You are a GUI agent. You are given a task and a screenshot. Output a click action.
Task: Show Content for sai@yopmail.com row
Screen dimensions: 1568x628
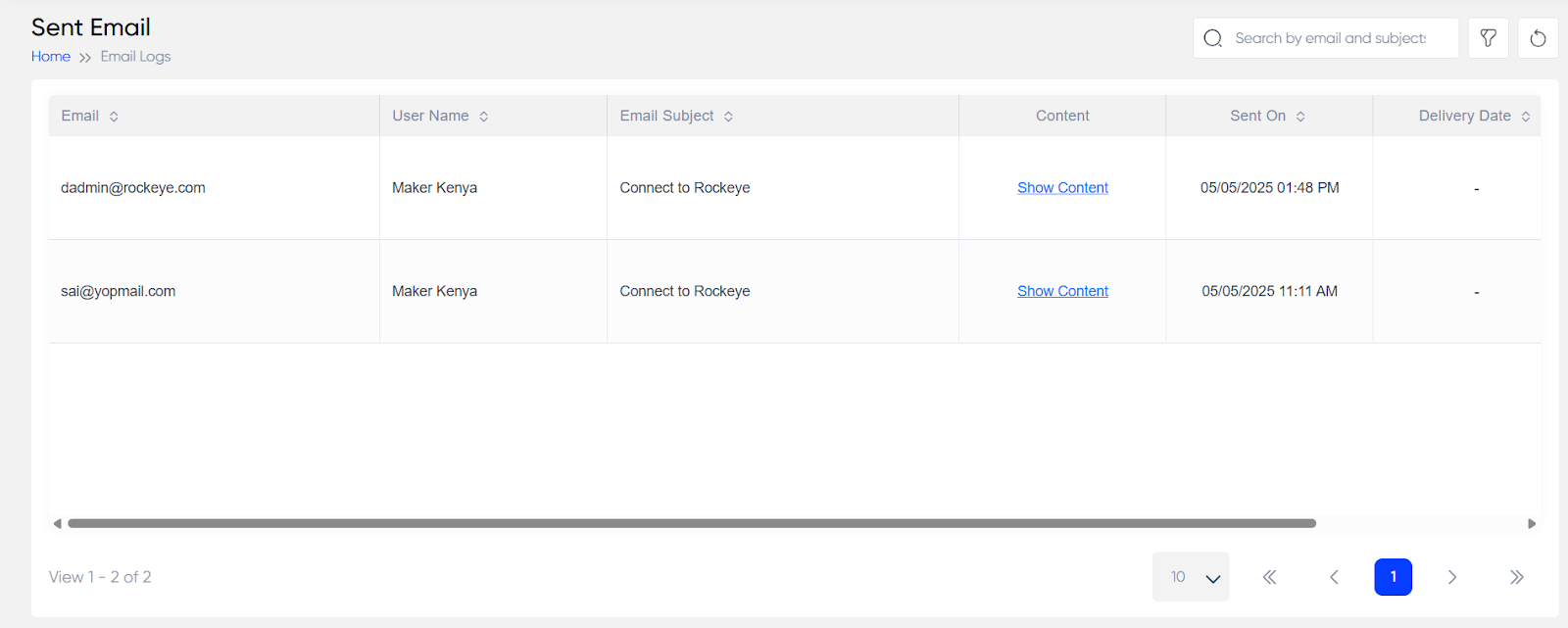[1062, 291]
